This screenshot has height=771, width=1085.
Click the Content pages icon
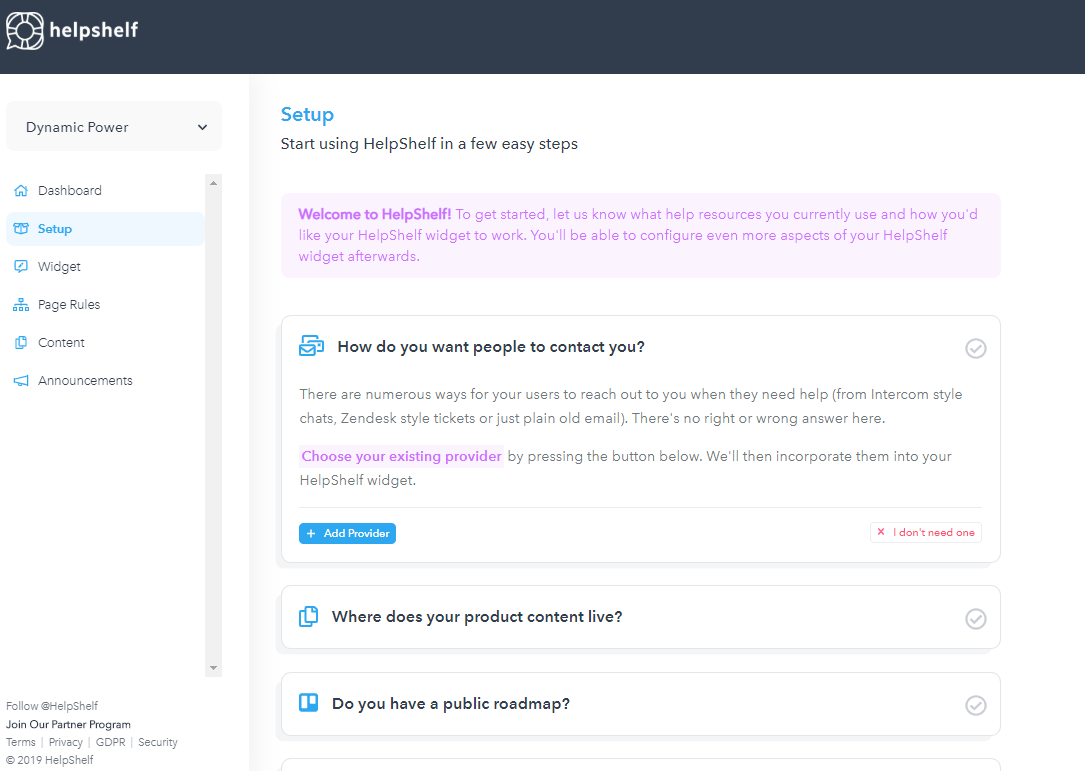19,342
